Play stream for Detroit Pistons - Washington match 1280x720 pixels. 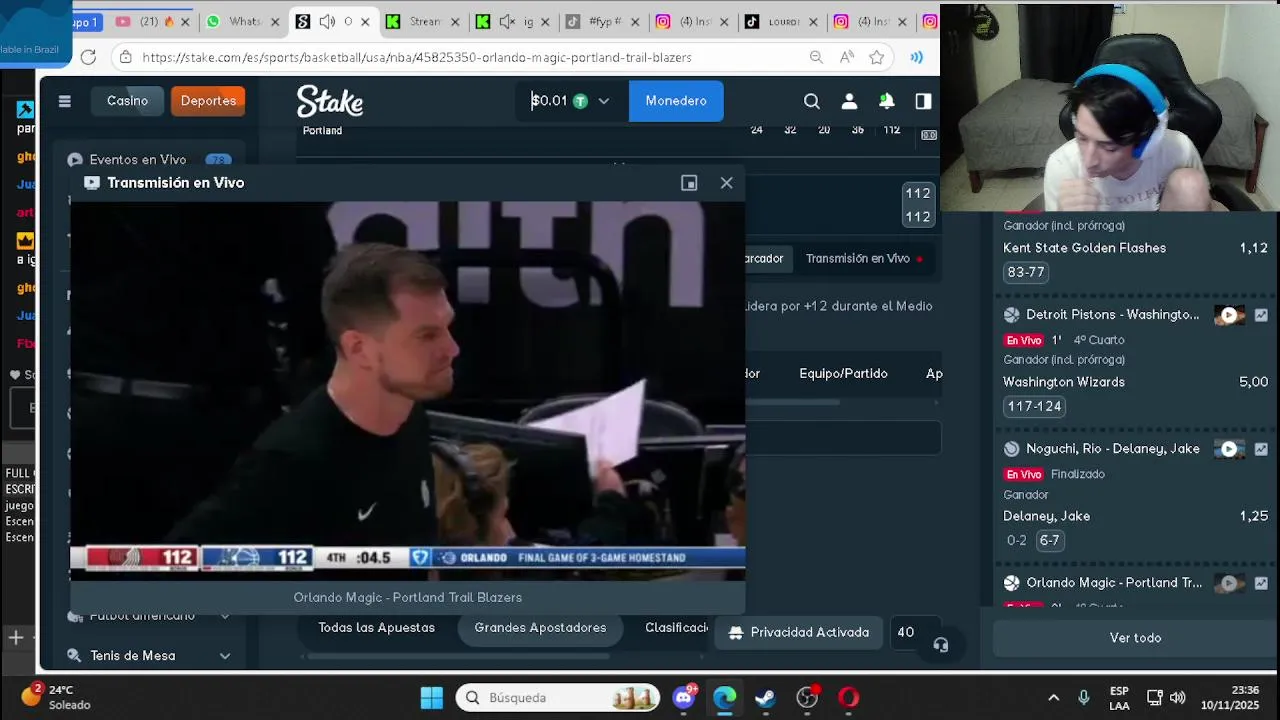coord(1229,315)
